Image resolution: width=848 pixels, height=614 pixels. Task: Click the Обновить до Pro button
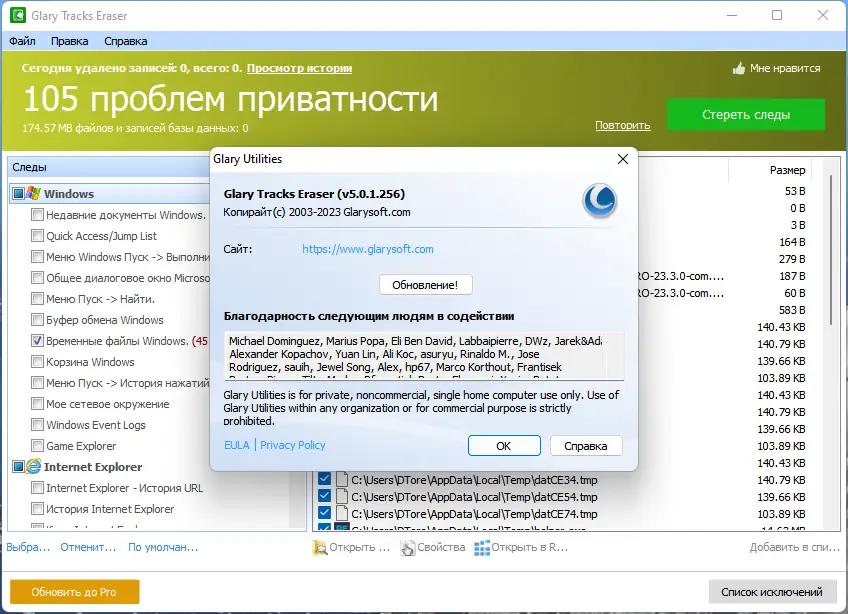tap(74, 592)
